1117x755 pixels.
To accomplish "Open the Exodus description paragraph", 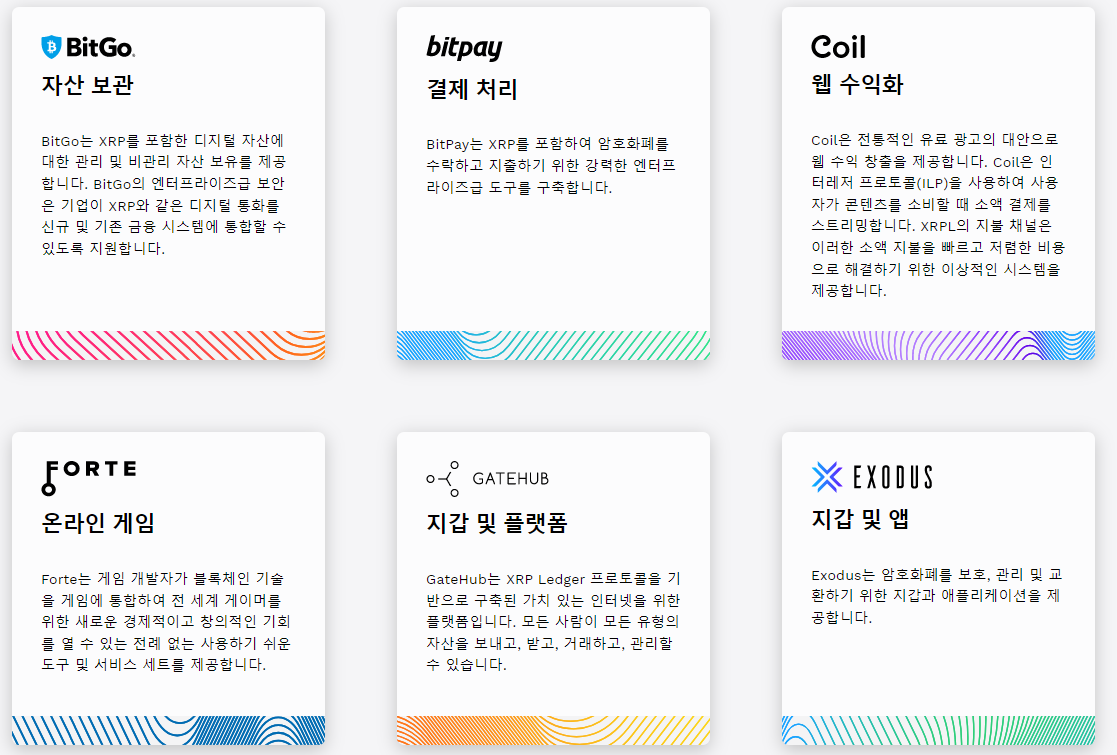I will click(936, 596).
